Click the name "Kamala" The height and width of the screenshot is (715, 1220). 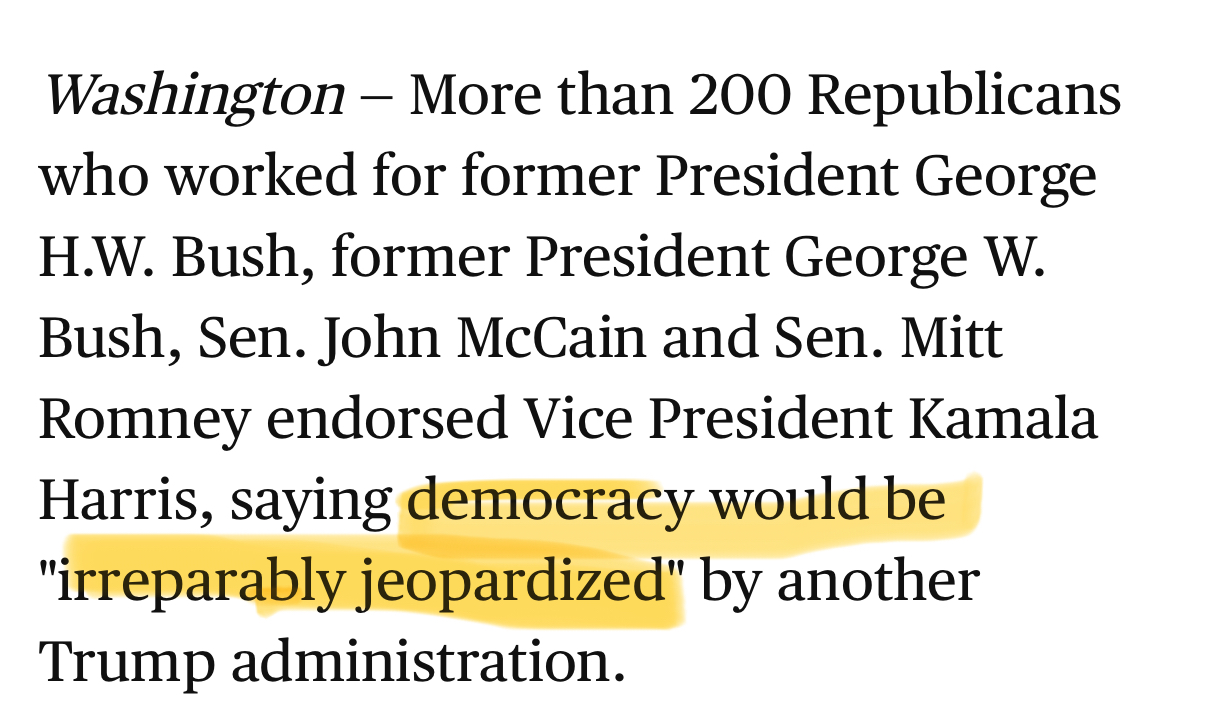click(1003, 419)
